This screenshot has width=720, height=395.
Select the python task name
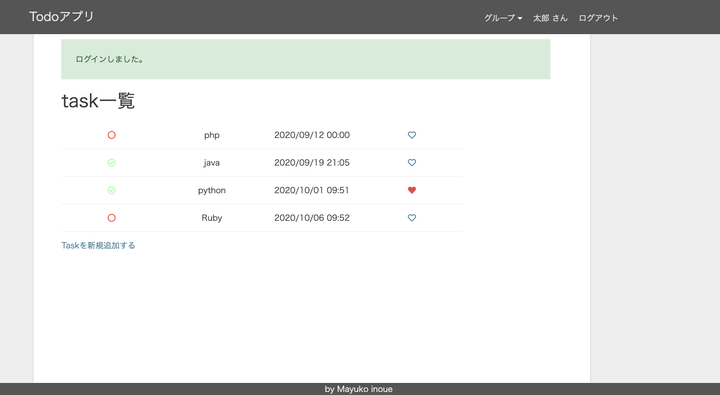[x=212, y=190]
